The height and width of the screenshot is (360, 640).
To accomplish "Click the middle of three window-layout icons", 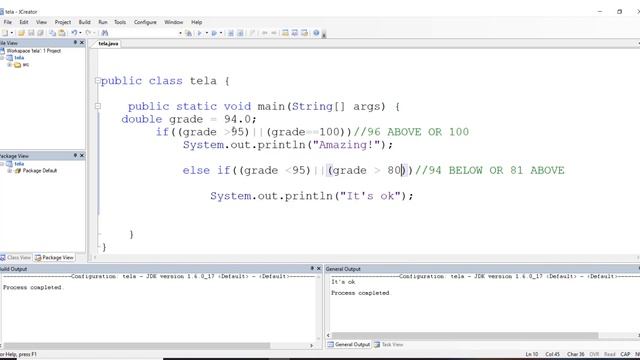I will pos(295,33).
